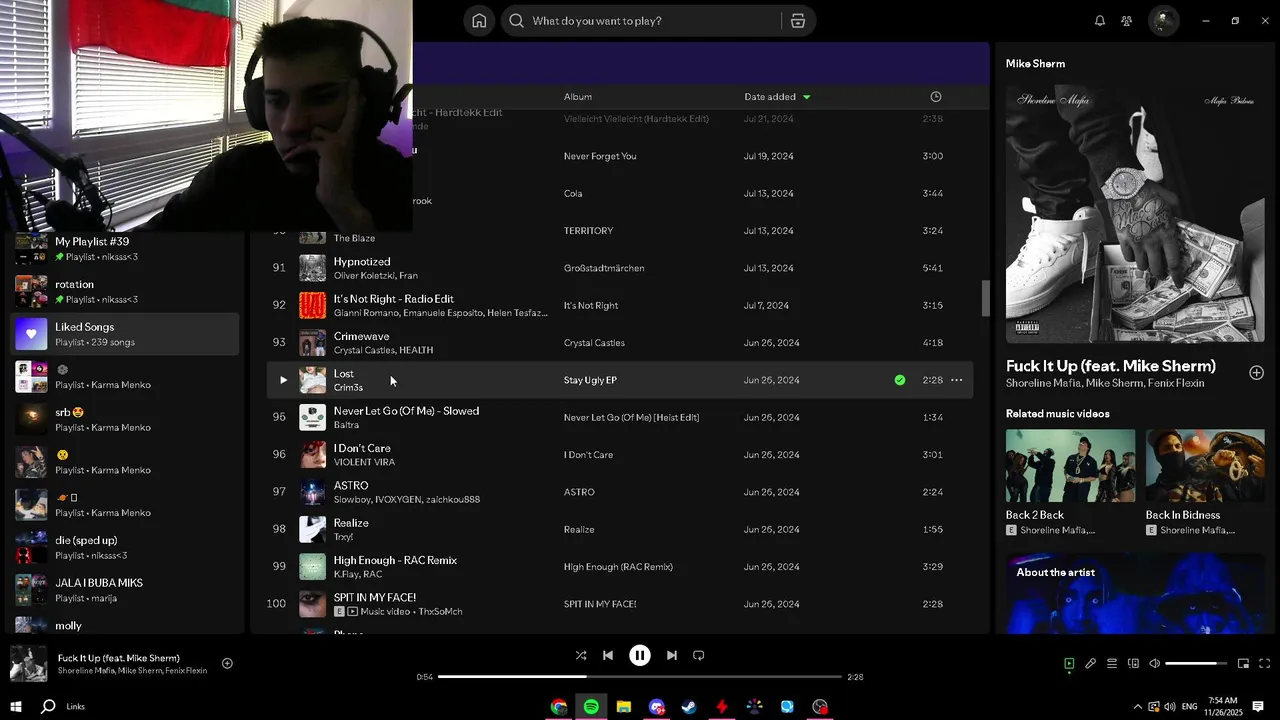
Task: Open Mike Sherm title in right panel
Action: point(1035,64)
